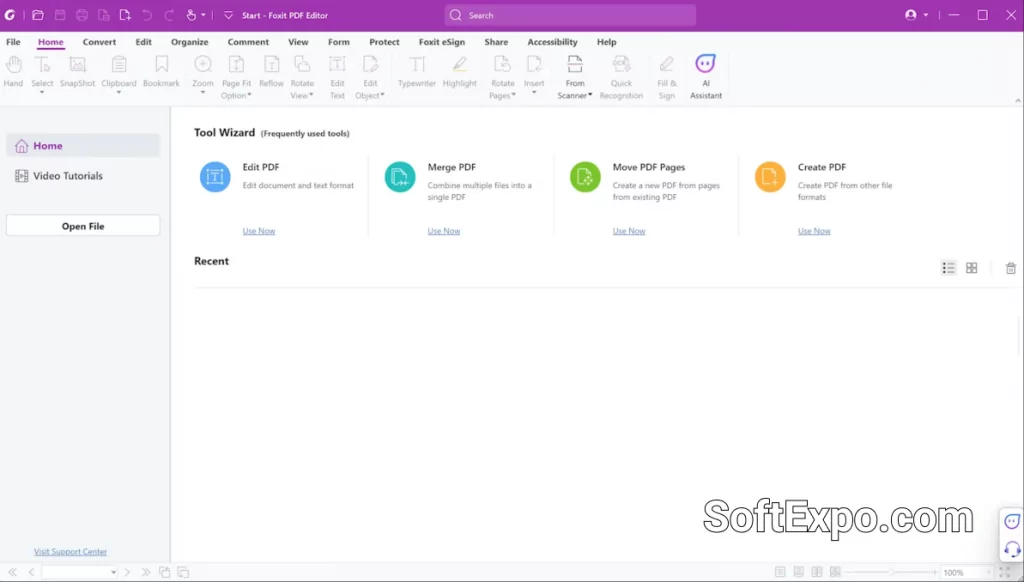The image size is (1024, 582).
Task: Open the Protect menu
Action: click(384, 42)
